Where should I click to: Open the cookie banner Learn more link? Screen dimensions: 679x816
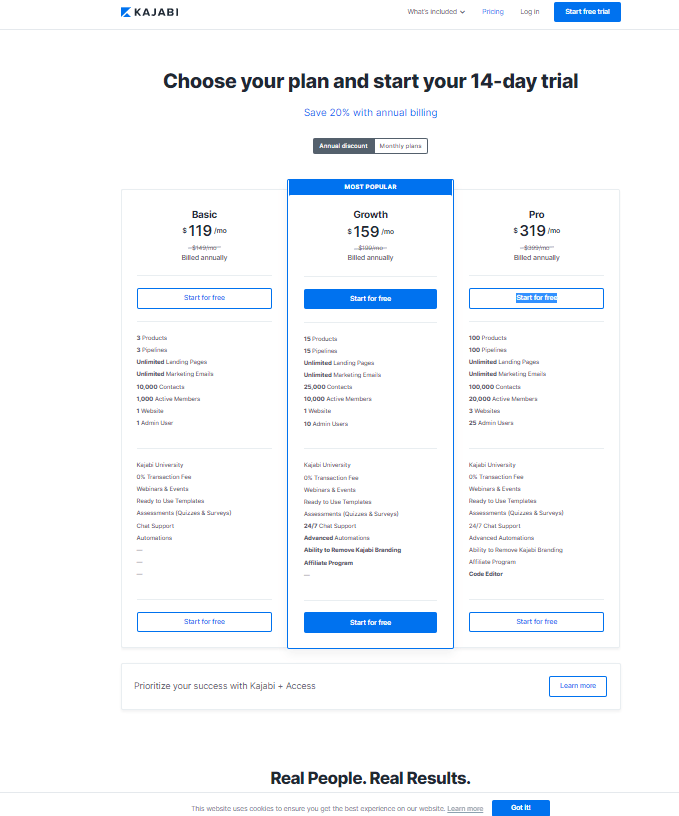point(465,808)
